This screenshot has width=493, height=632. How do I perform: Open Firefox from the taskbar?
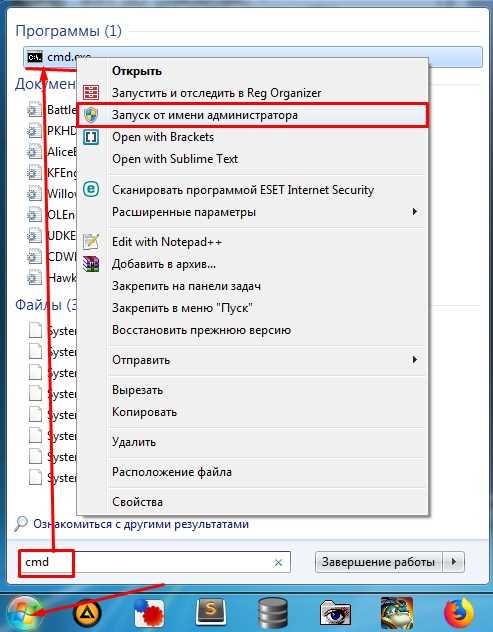[459, 614]
